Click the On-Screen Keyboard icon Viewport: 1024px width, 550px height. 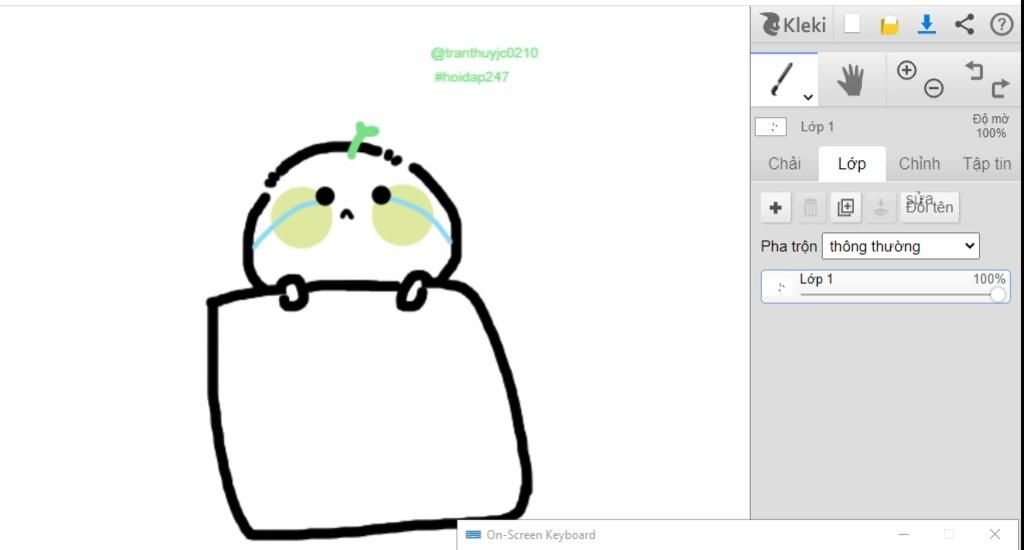[473, 534]
